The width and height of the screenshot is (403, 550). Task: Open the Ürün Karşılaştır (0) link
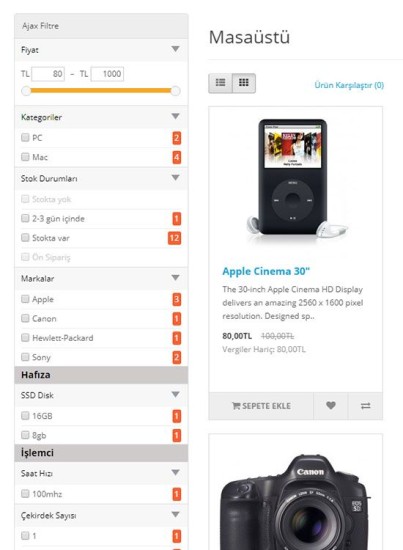point(349,85)
